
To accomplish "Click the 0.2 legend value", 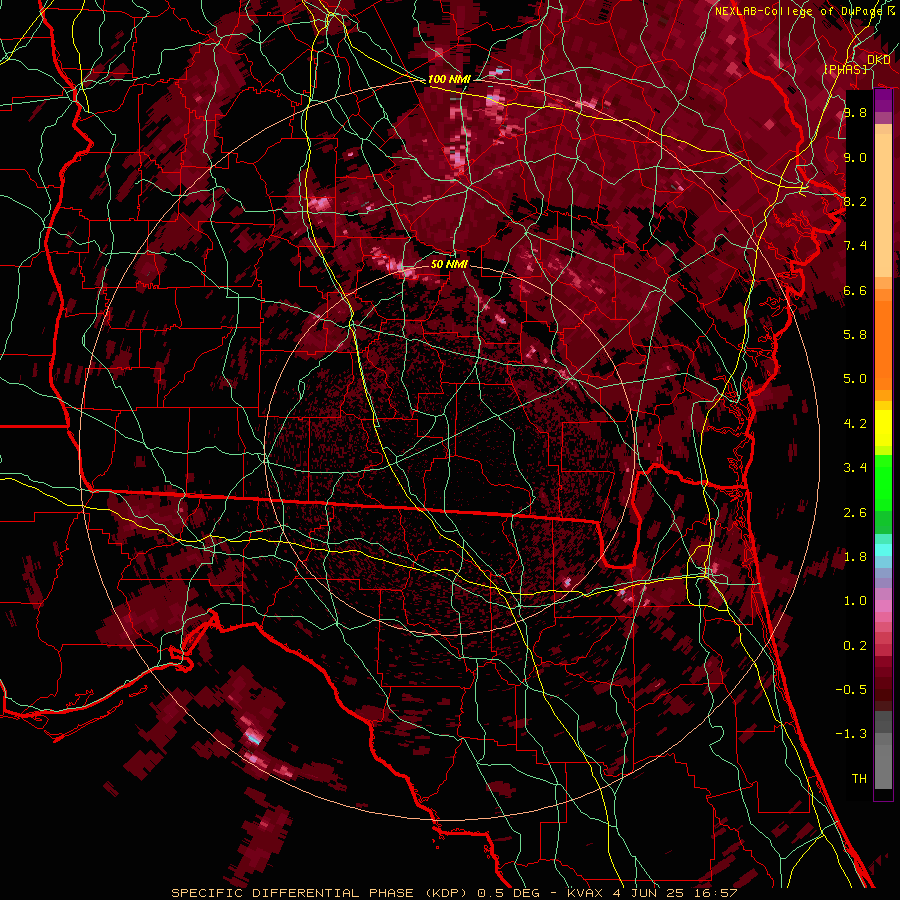I will pos(855,646).
